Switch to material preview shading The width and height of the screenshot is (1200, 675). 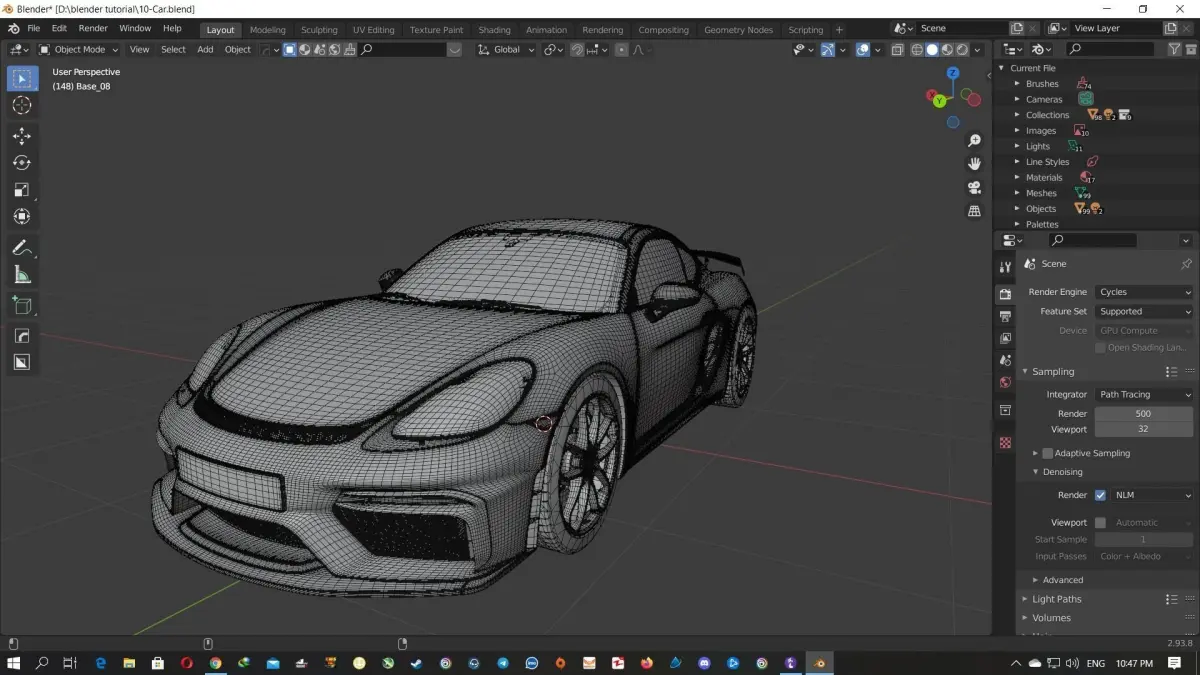(947, 49)
